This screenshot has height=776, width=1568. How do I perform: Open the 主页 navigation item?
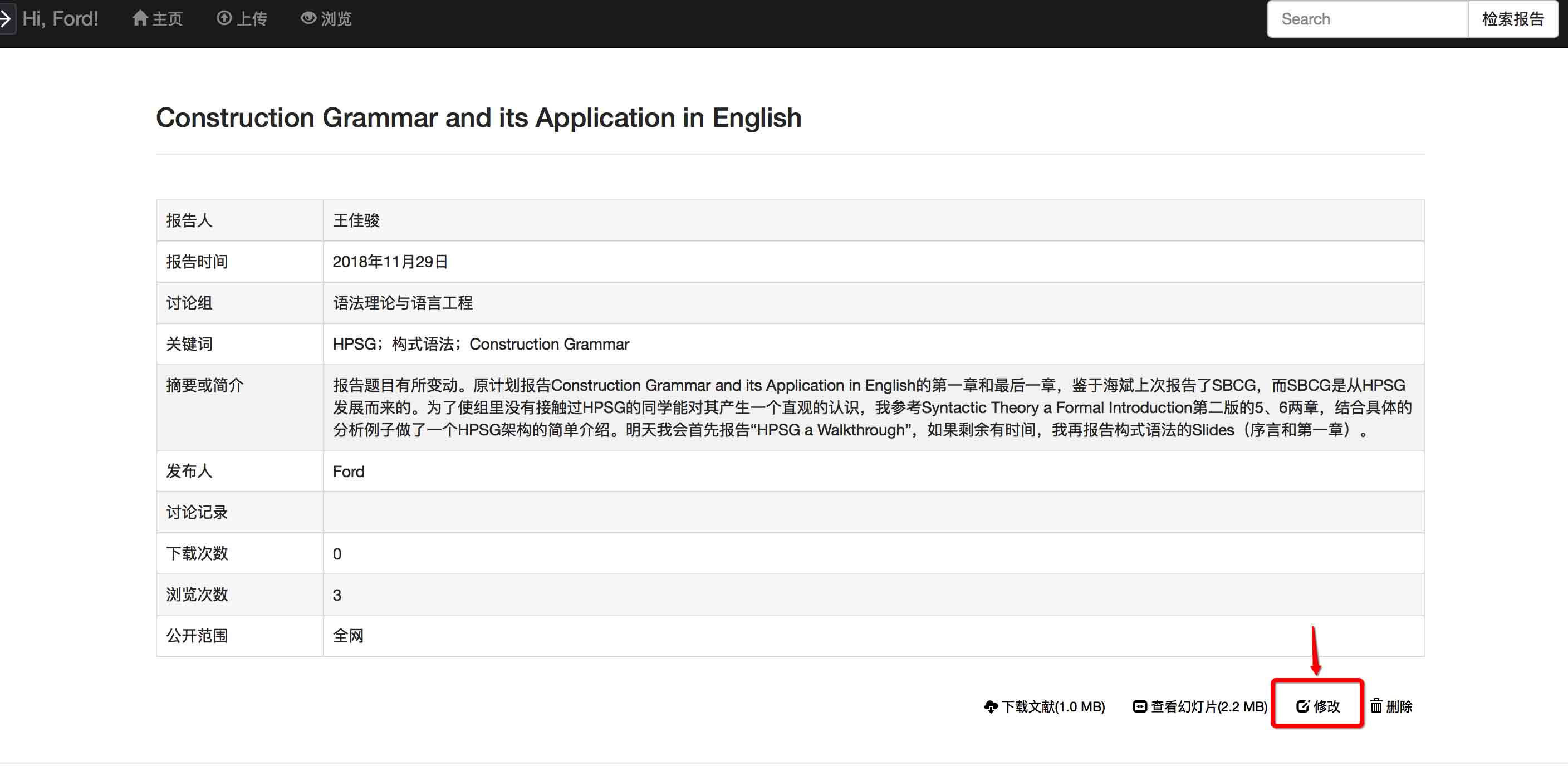click(167, 19)
